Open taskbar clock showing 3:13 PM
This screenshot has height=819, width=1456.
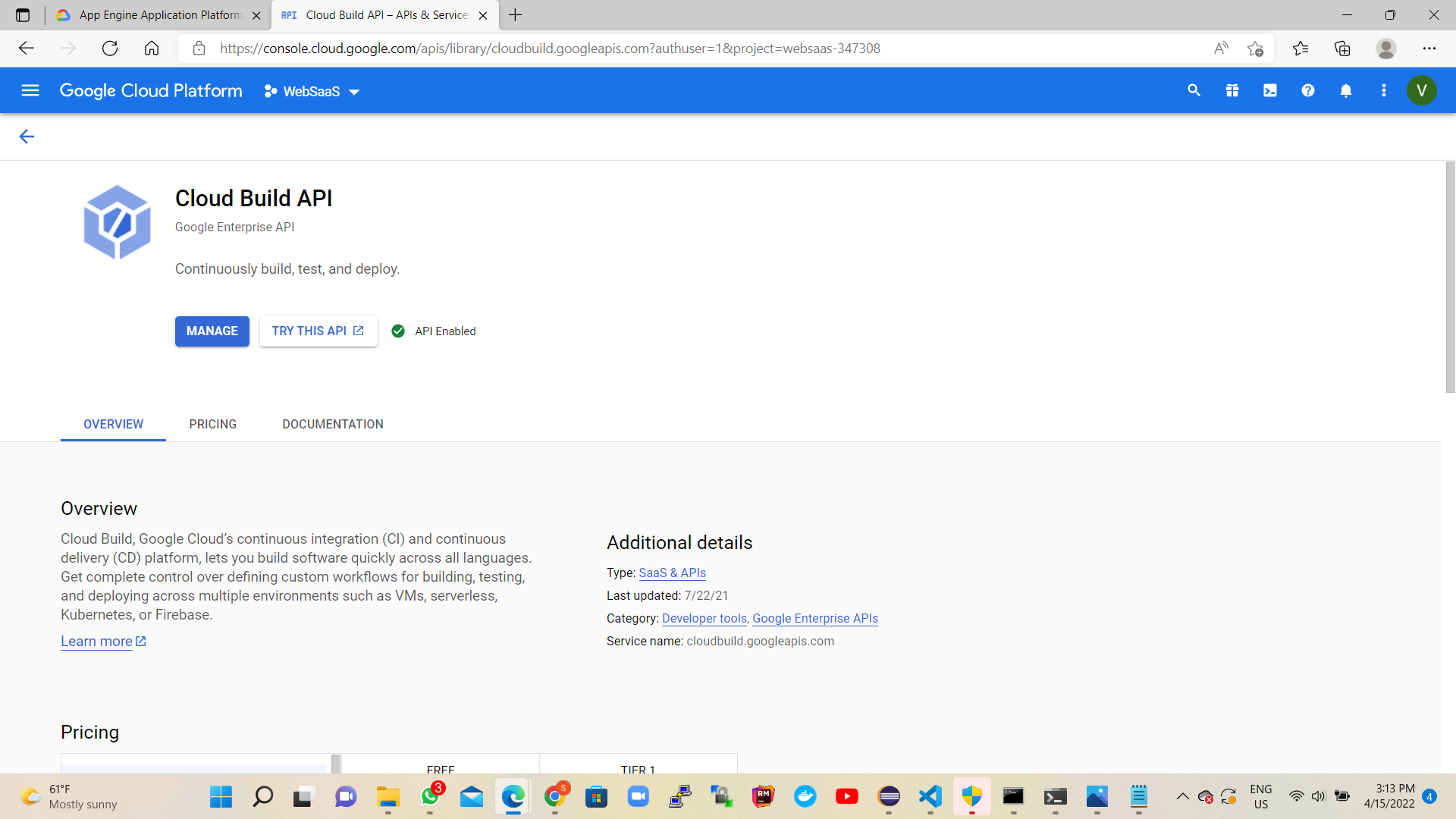click(x=1389, y=796)
